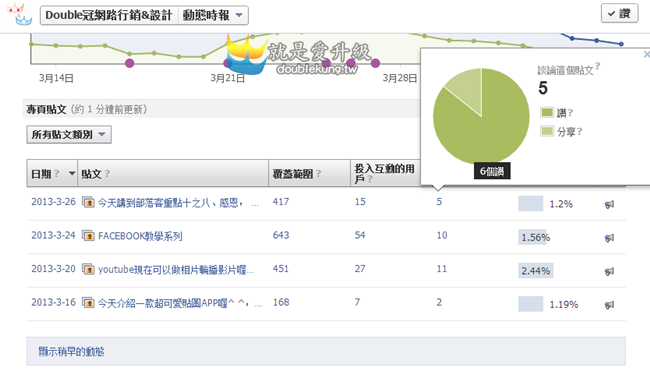
Task: Open post FACEBOOK教學系列
Action: click(x=140, y=236)
